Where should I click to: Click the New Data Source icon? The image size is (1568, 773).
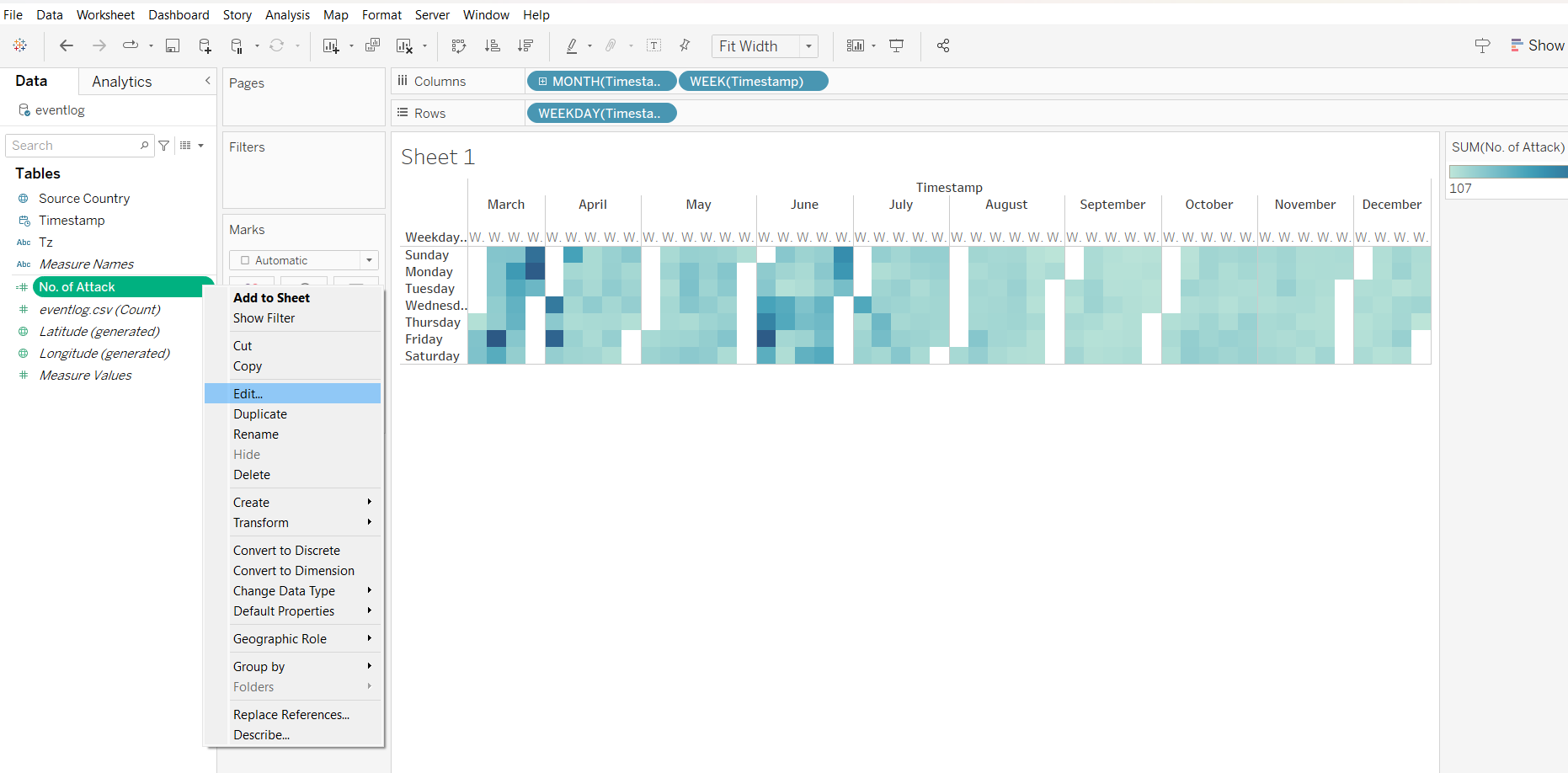tap(205, 46)
